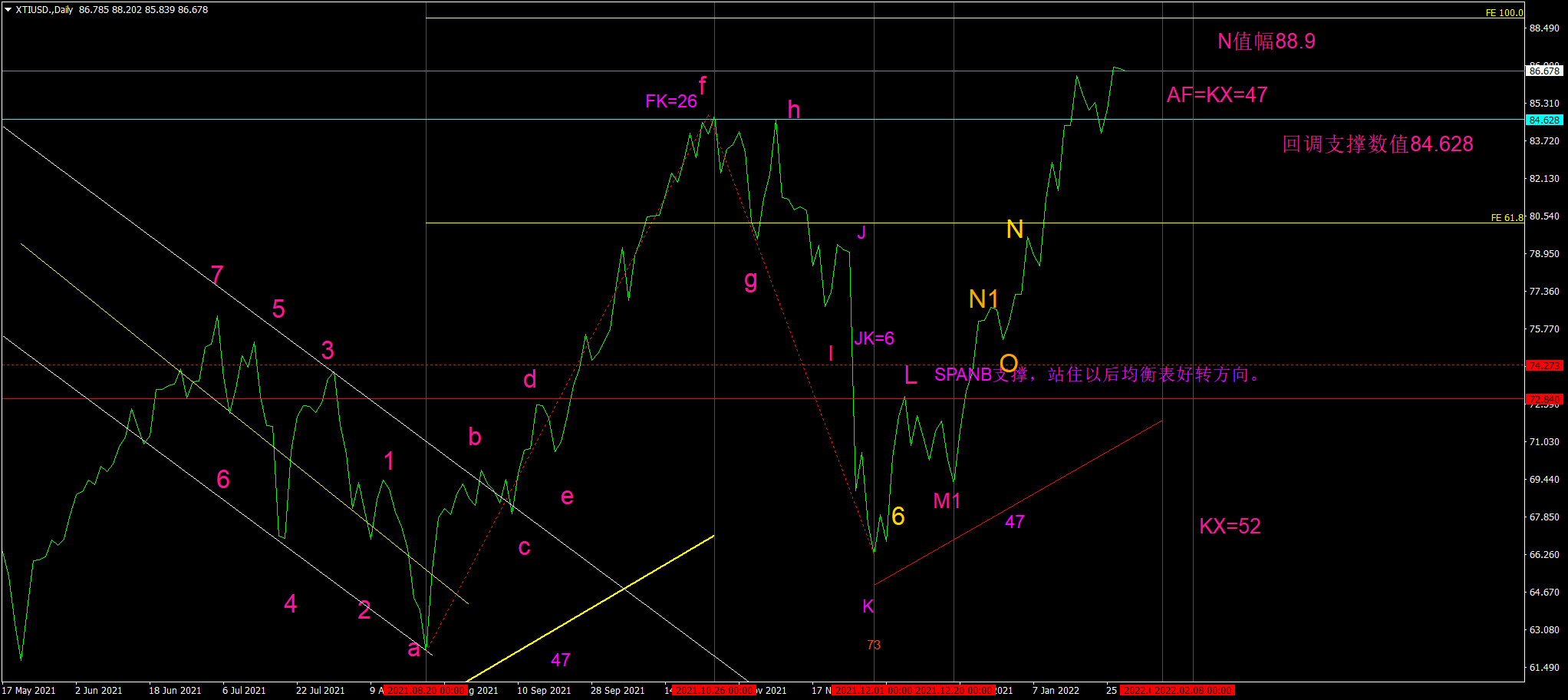Screen dimensions: 1568x700
Task: Click the XTIUSD.,Daily chart title text
Action: pyautogui.click(x=44, y=10)
